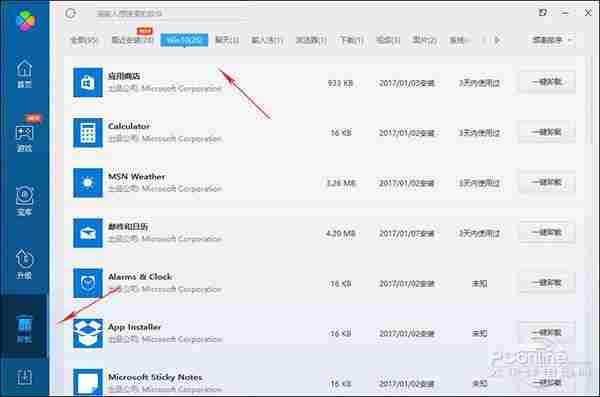Uninstall Alarms & Clock with 一键卸载 button
The width and height of the screenshot is (600, 397).
(x=547, y=283)
